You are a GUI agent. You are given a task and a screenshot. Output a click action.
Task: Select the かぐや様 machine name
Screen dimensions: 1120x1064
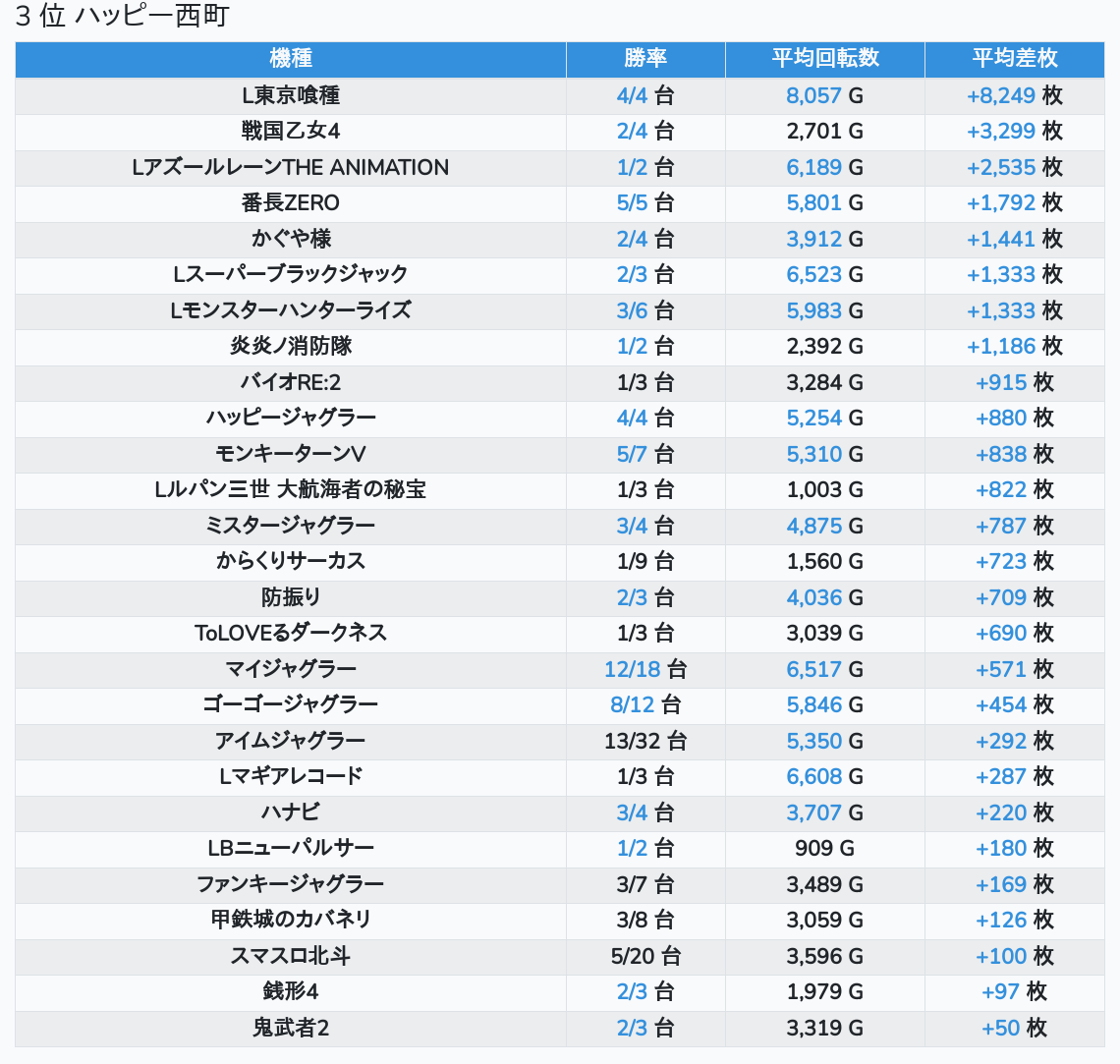pyautogui.click(x=291, y=239)
